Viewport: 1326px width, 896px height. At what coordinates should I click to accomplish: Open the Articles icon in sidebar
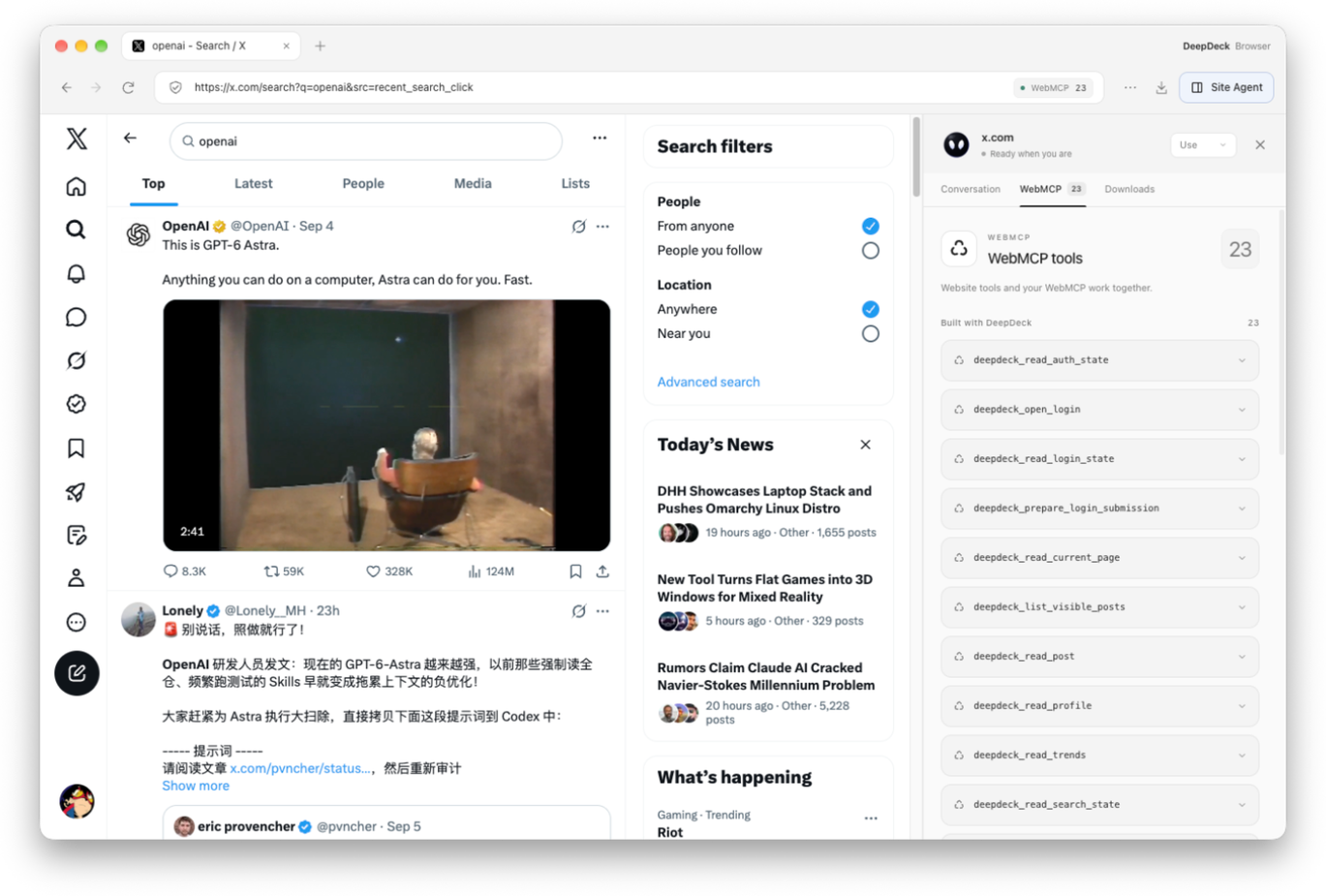coord(77,535)
